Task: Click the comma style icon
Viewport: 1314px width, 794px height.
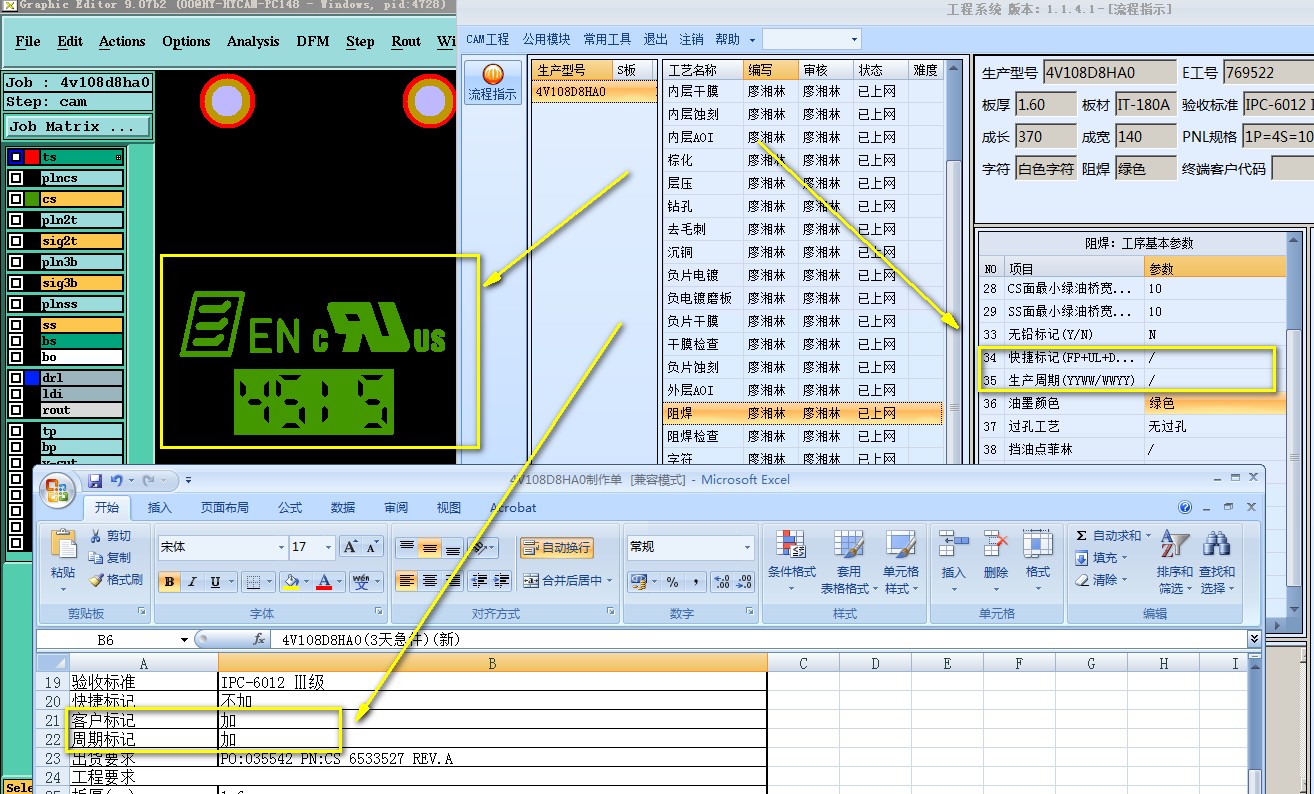Action: click(695, 582)
